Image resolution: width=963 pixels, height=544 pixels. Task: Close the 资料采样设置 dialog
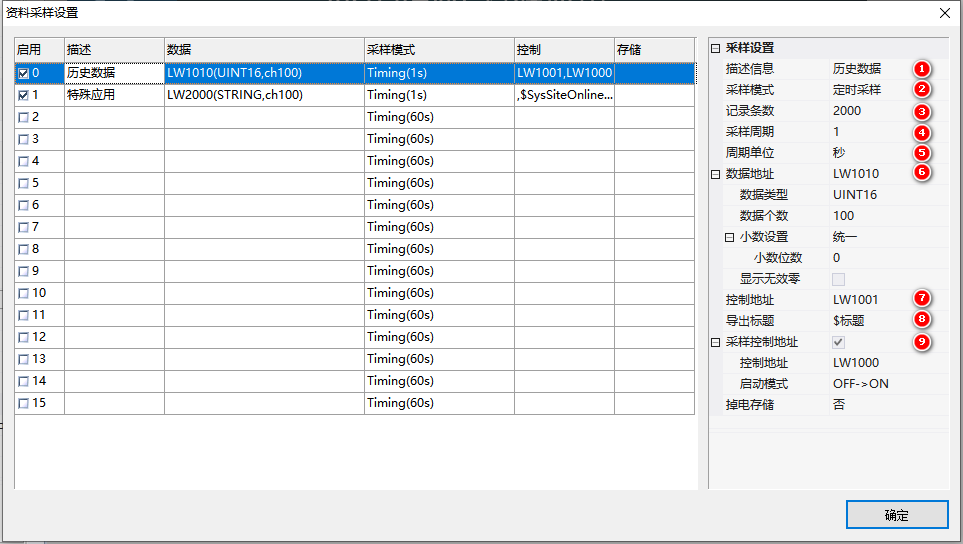click(x=944, y=13)
